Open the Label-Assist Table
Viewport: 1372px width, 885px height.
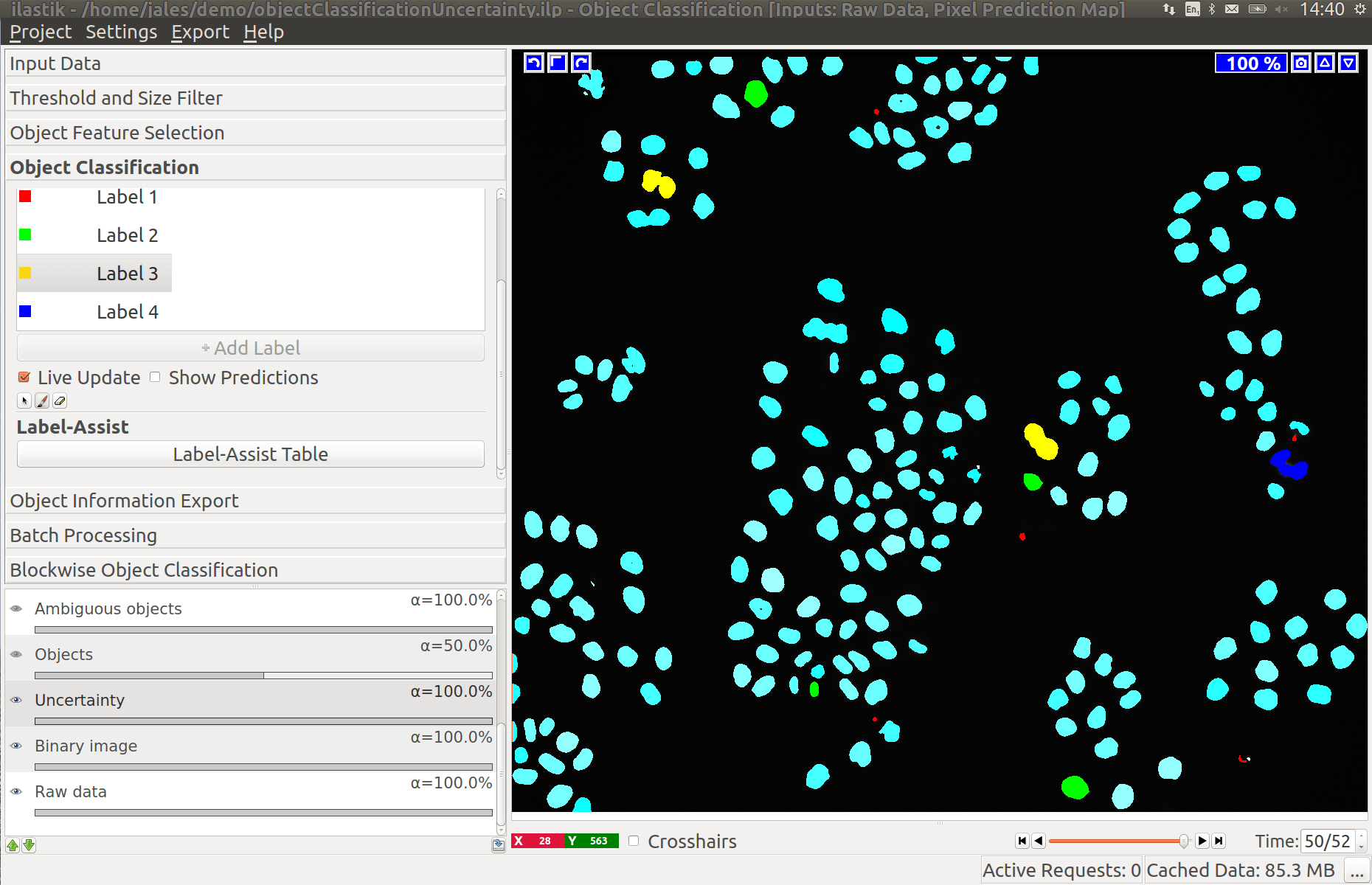[250, 454]
